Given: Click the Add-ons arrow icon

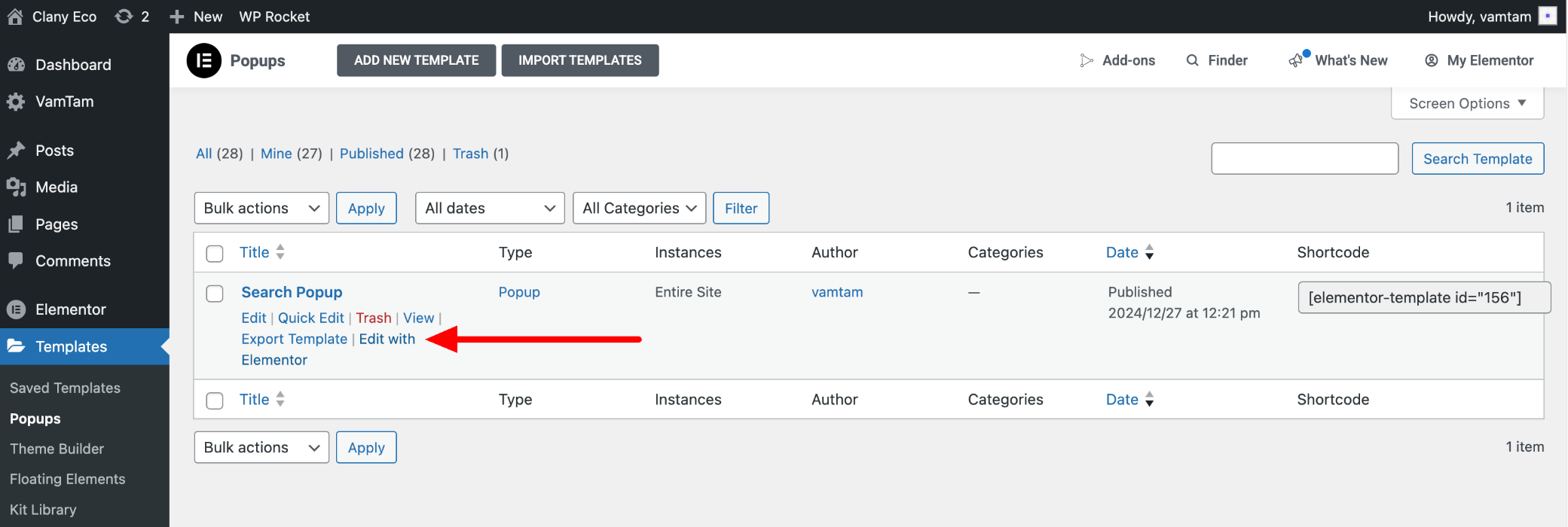Looking at the screenshot, I should (1086, 60).
